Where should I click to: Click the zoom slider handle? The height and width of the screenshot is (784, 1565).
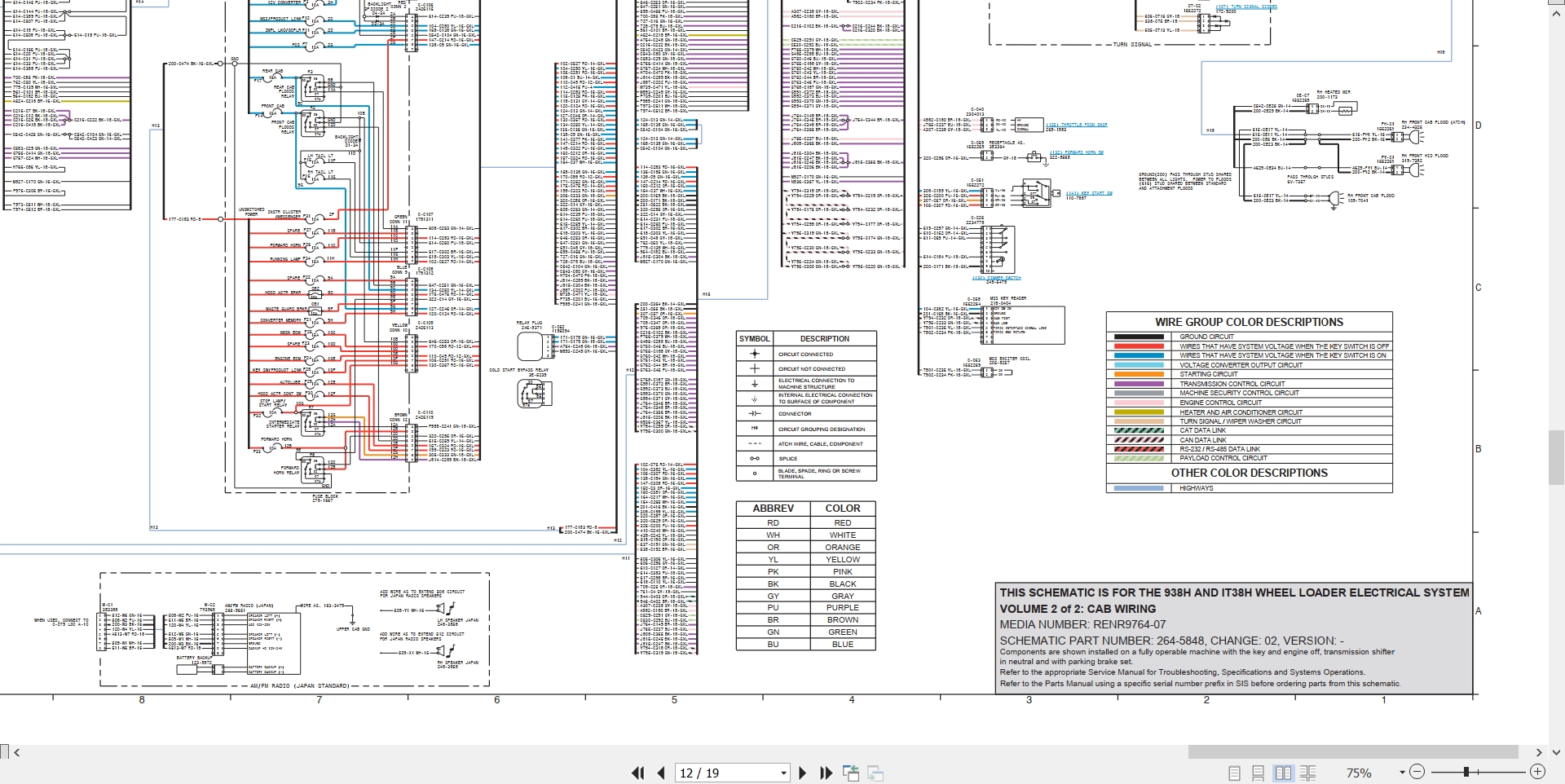[x=1466, y=772]
